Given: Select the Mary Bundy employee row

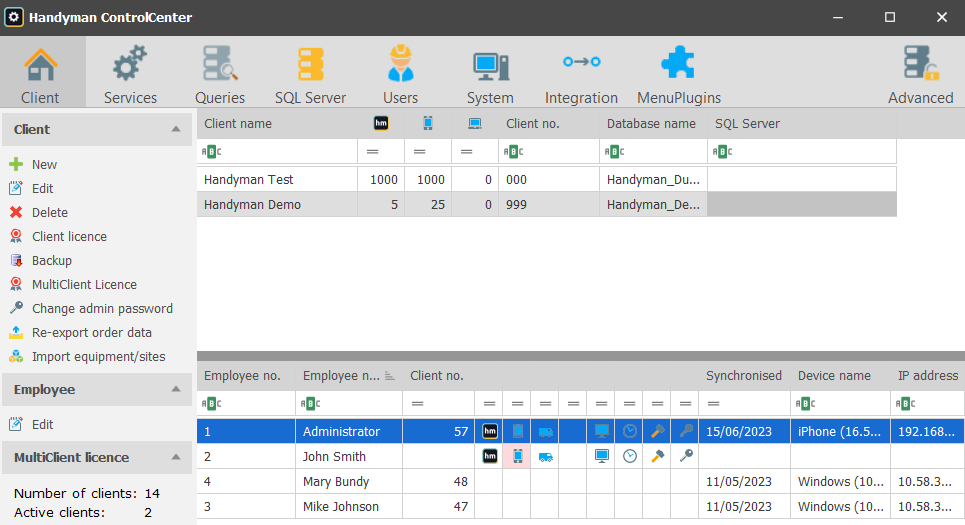Looking at the screenshot, I should pos(580,481).
